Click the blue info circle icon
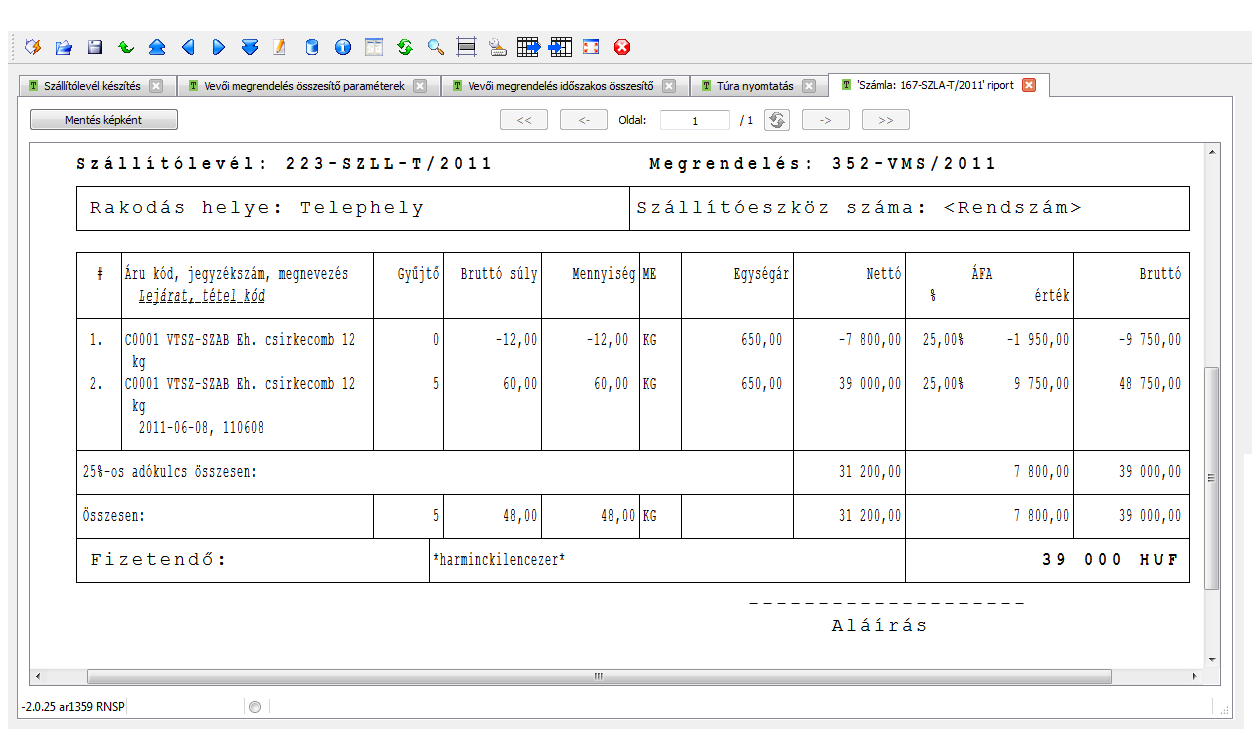 343,47
